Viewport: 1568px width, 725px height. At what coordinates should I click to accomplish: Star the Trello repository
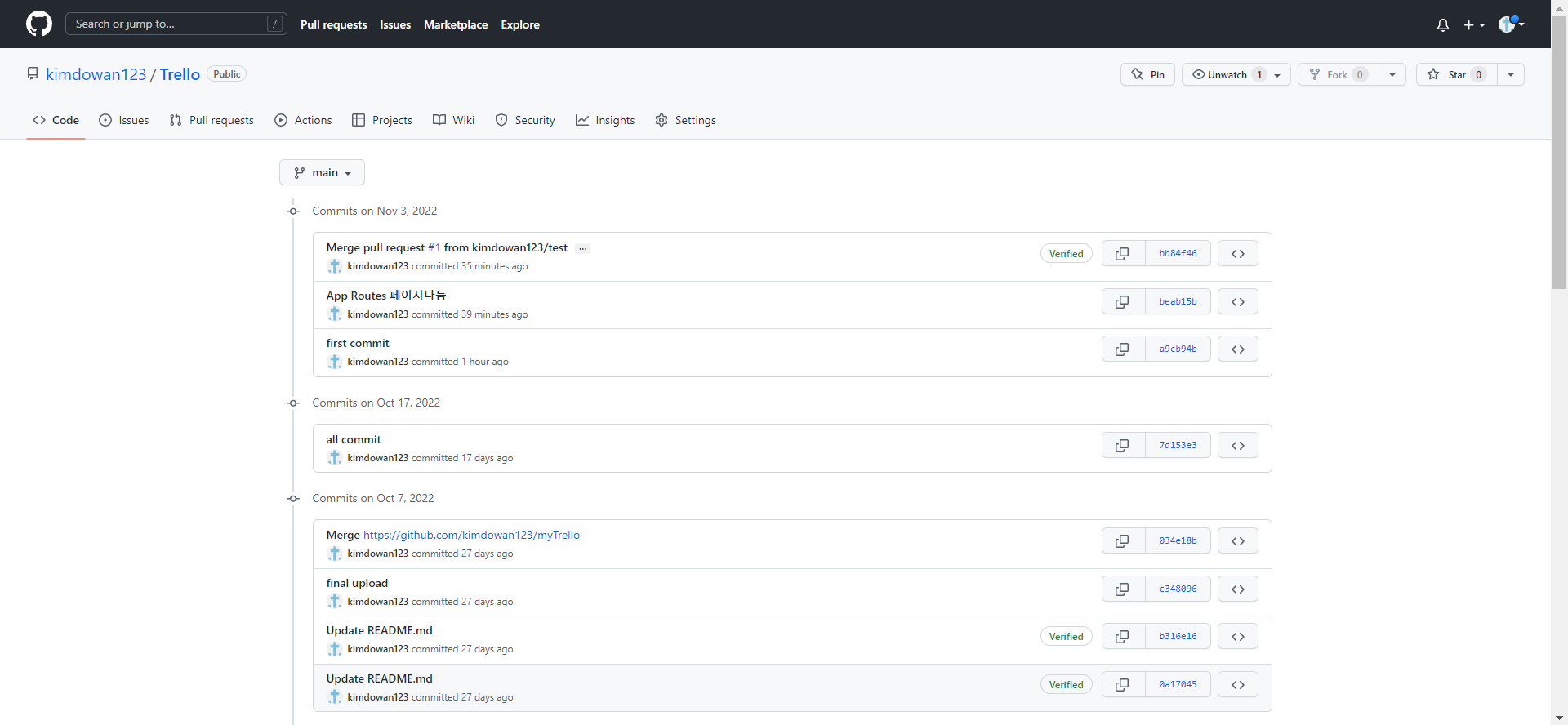[1457, 74]
